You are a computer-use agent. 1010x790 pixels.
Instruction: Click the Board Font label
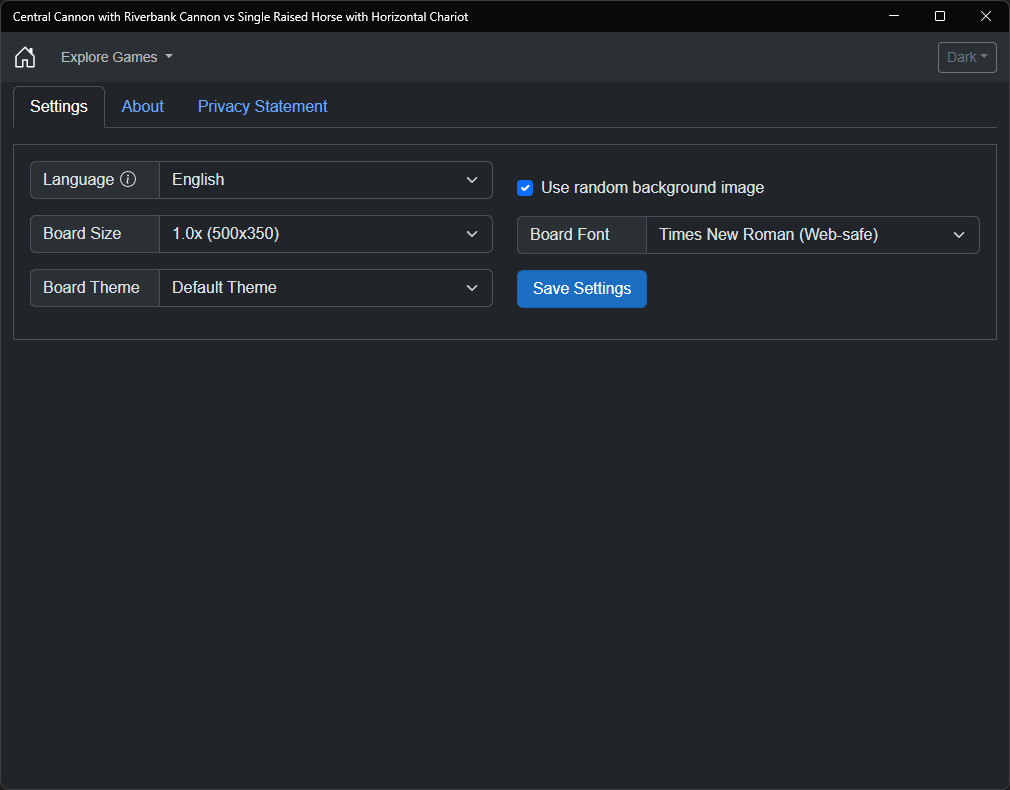coord(569,235)
